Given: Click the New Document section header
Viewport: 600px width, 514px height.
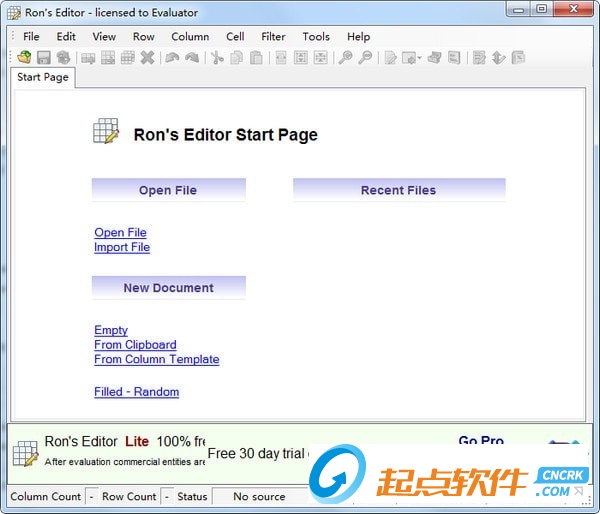Looking at the screenshot, I should pos(169,287).
